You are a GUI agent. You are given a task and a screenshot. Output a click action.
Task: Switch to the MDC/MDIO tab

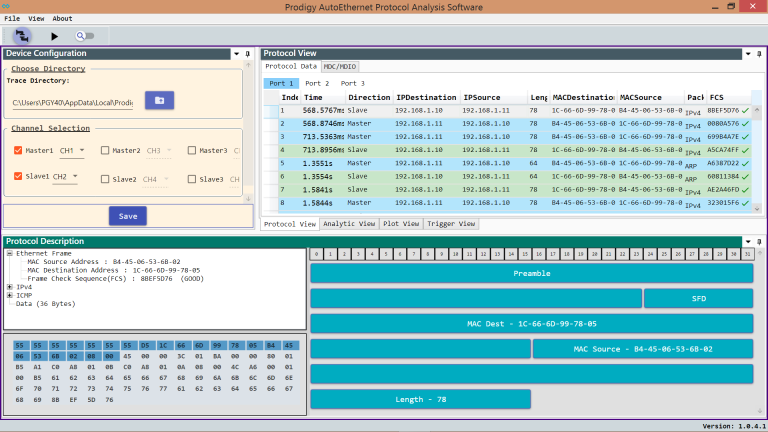click(340, 67)
